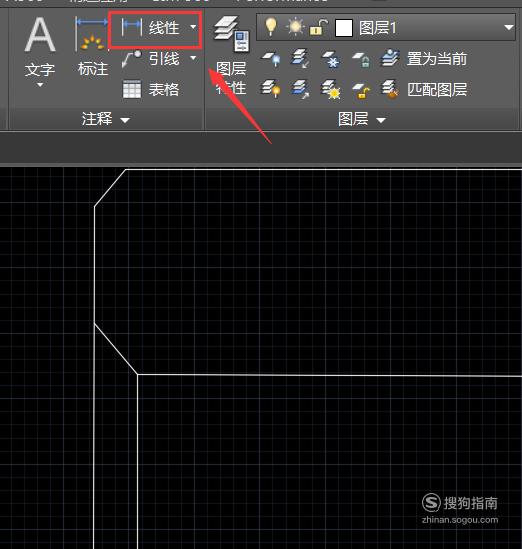Click the Isolate layer icon

tap(300, 58)
